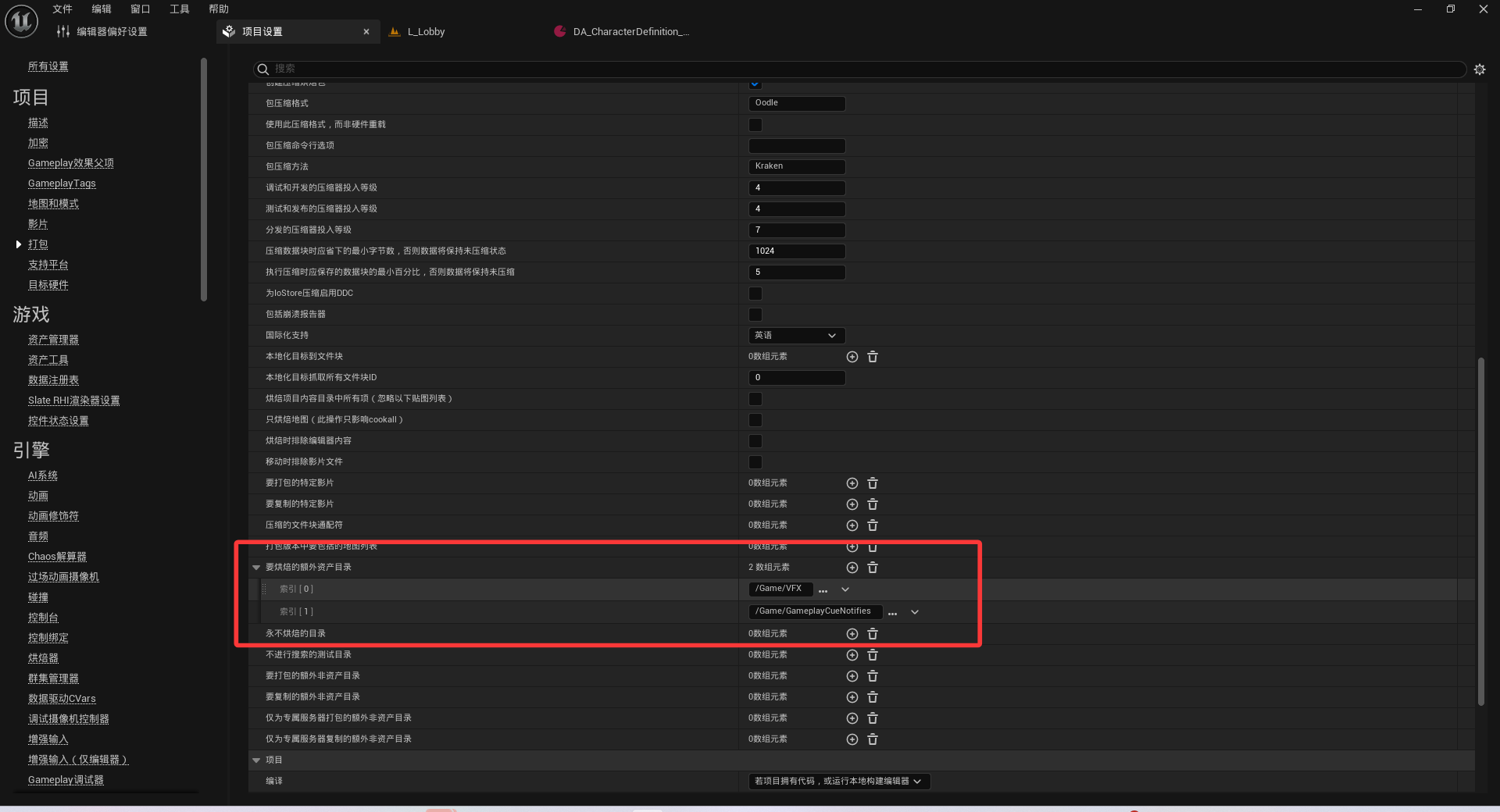Open settings gear next to search bar

click(x=1479, y=69)
